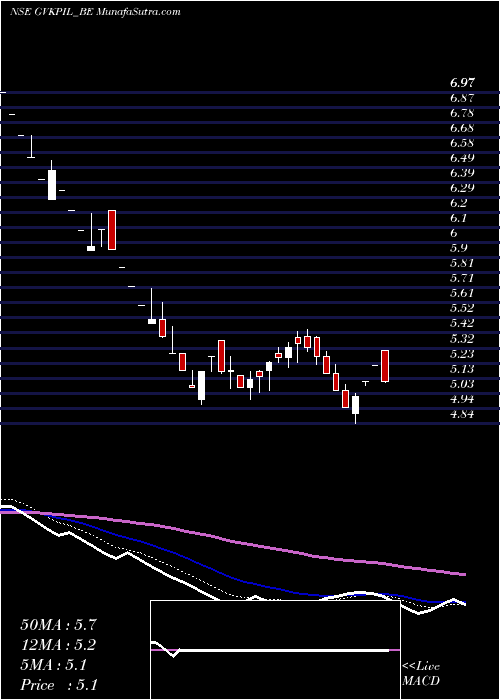The width and height of the screenshot is (500, 700).
Task: Click the pink 50MA line in lower panel
Action: [x=232, y=541]
